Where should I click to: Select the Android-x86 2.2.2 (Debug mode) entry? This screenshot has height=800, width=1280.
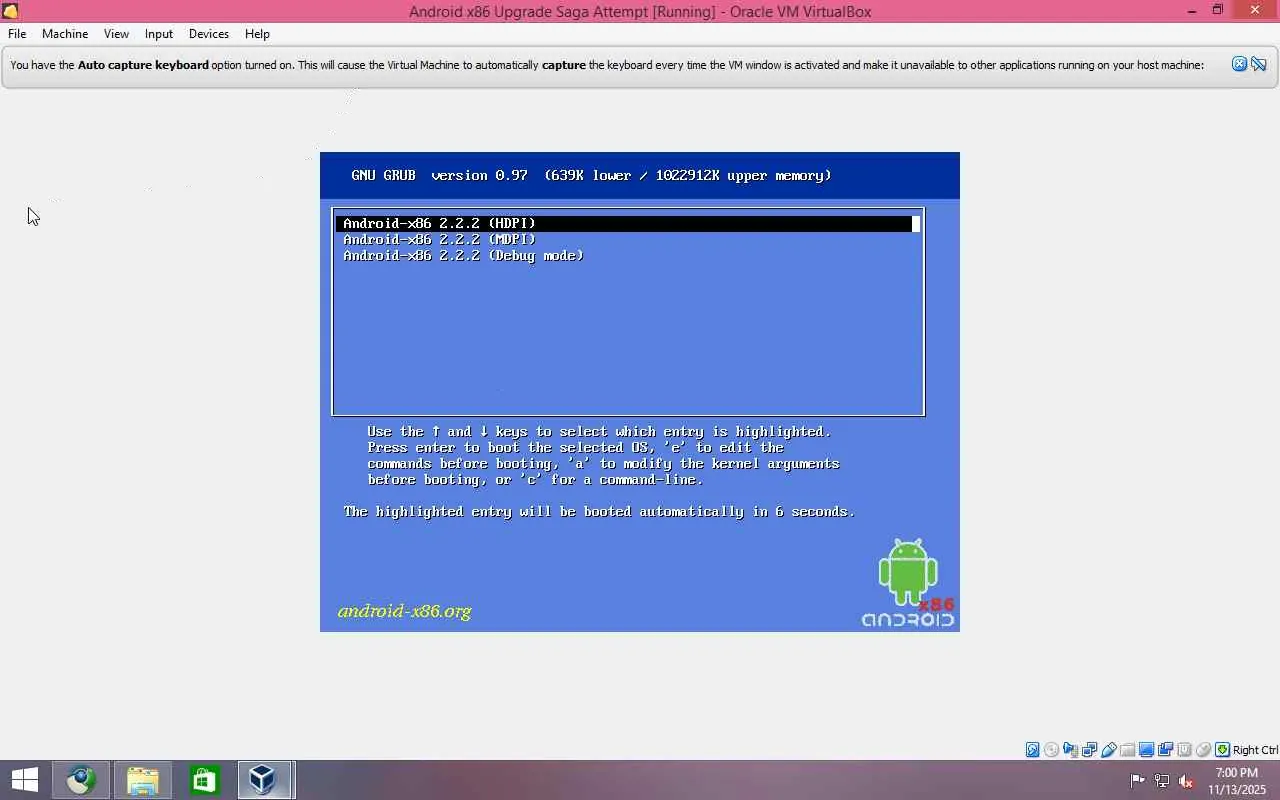[x=628, y=256]
